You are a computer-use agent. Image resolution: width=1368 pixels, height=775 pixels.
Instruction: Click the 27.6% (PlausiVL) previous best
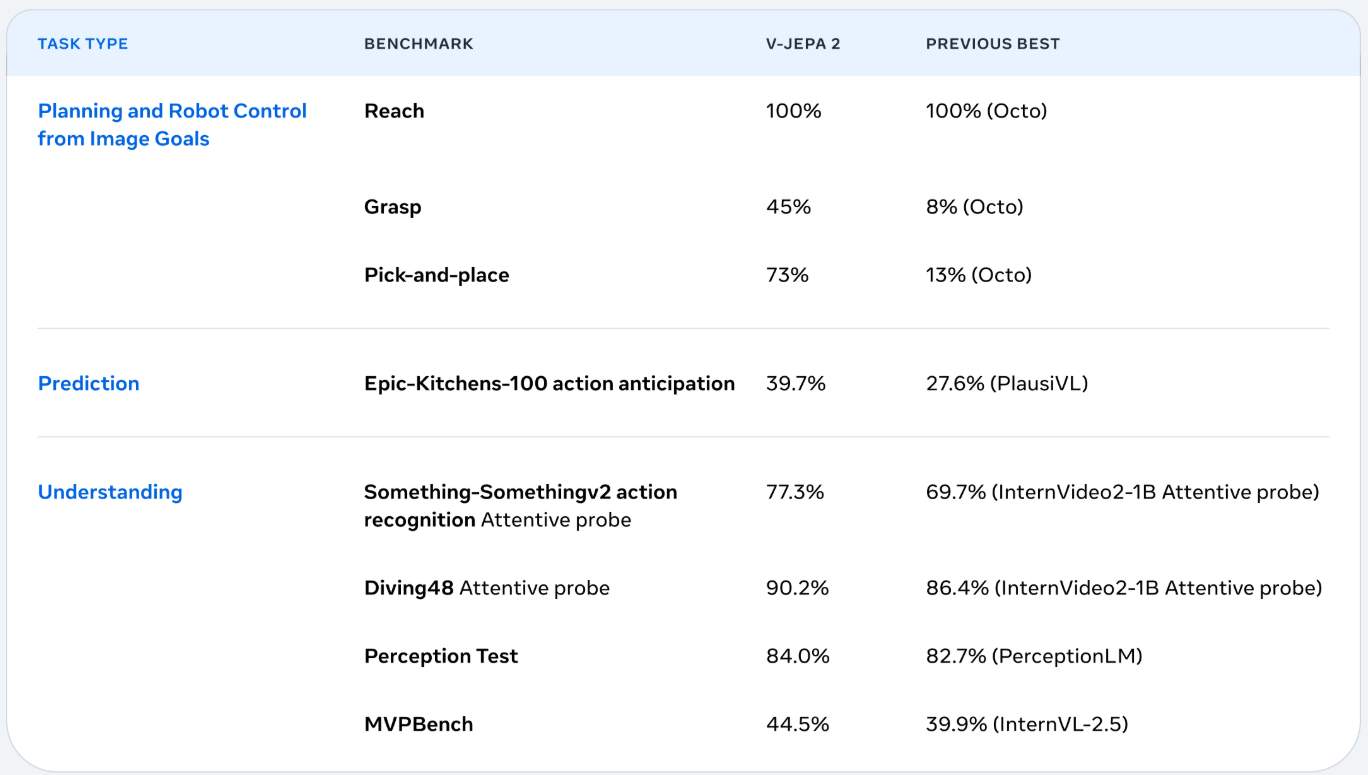tap(1006, 383)
